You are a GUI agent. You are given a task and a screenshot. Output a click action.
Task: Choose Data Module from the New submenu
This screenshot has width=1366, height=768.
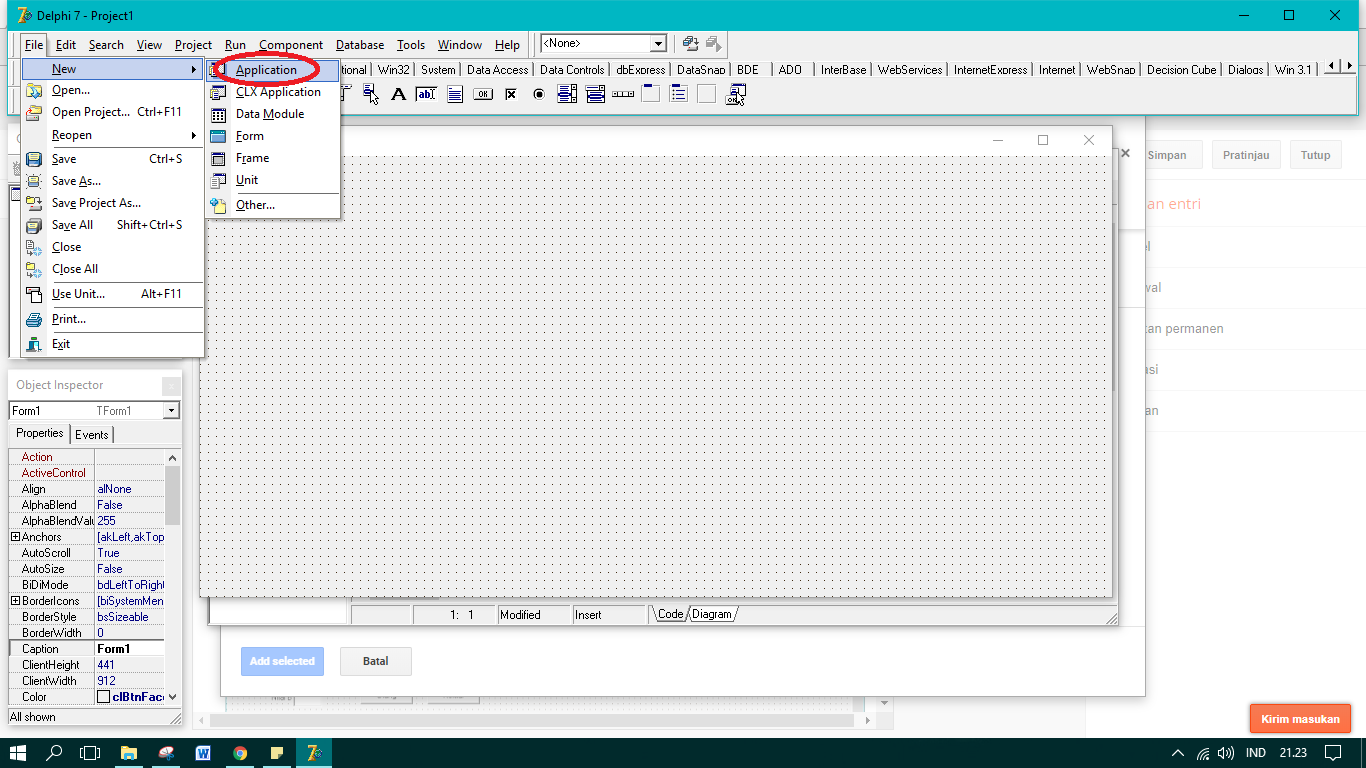[x=273, y=114]
